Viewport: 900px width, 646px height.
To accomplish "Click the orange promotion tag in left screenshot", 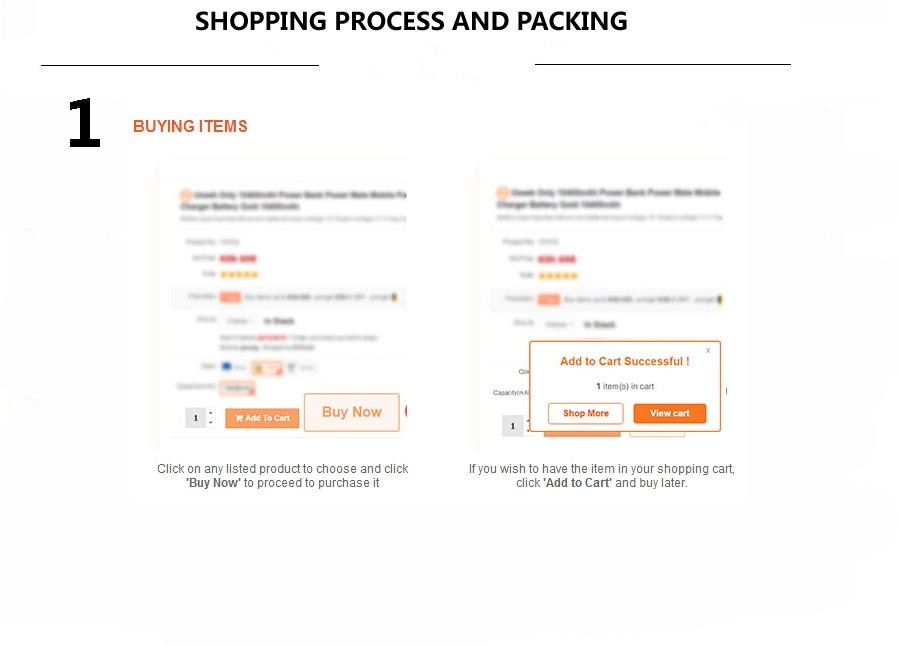I will 230,297.
